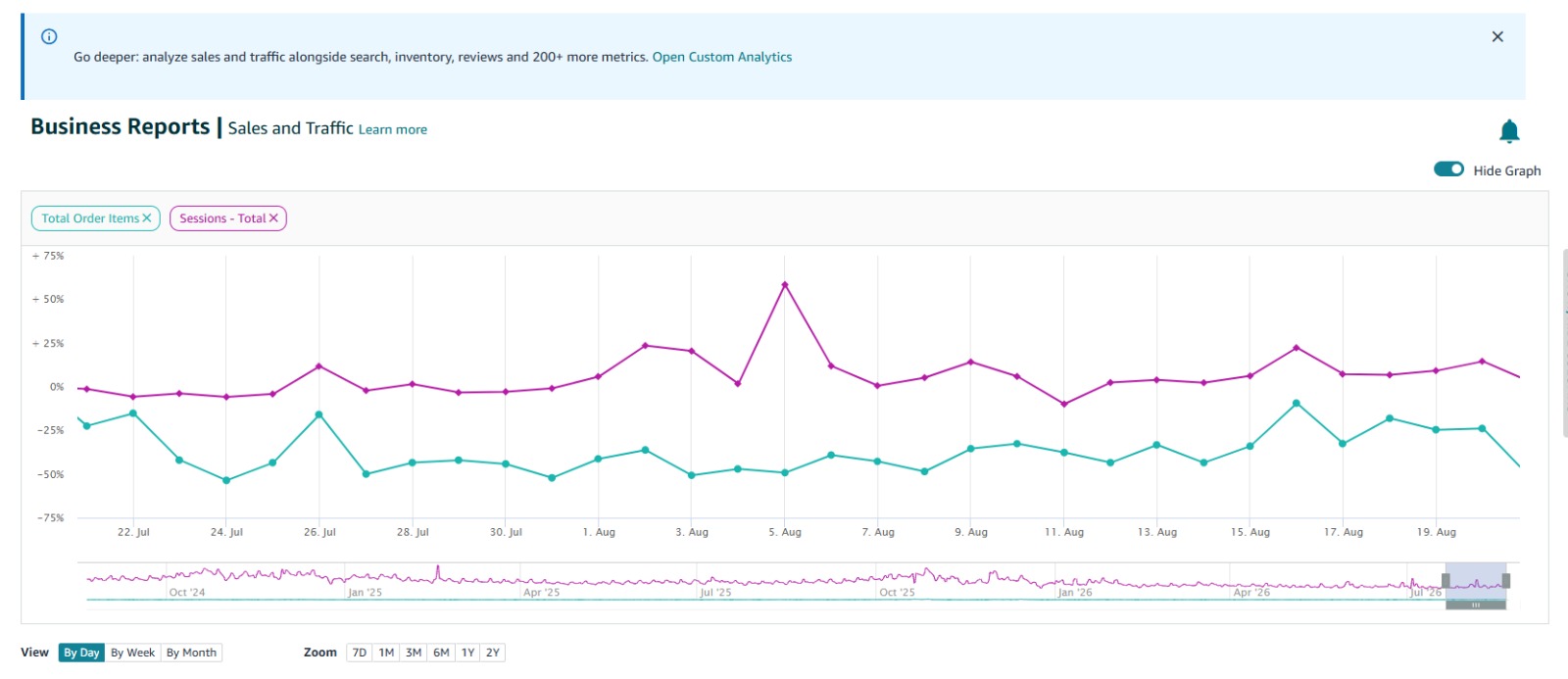This screenshot has height=679, width=1568.
Task: Set zoom range to 1Y
Action: (x=467, y=653)
